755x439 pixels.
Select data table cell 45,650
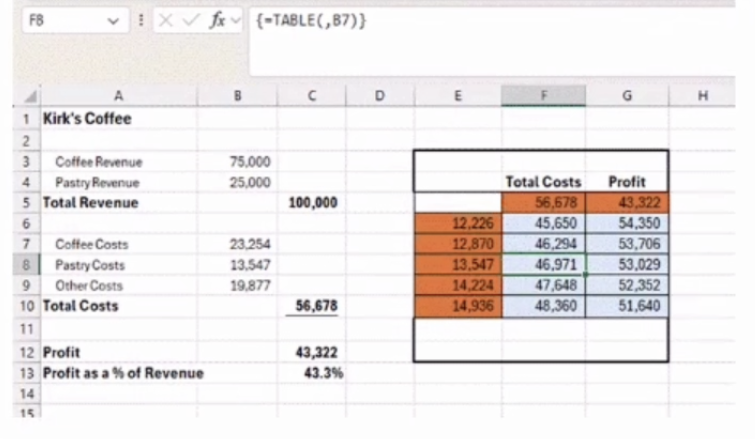[x=544, y=223]
